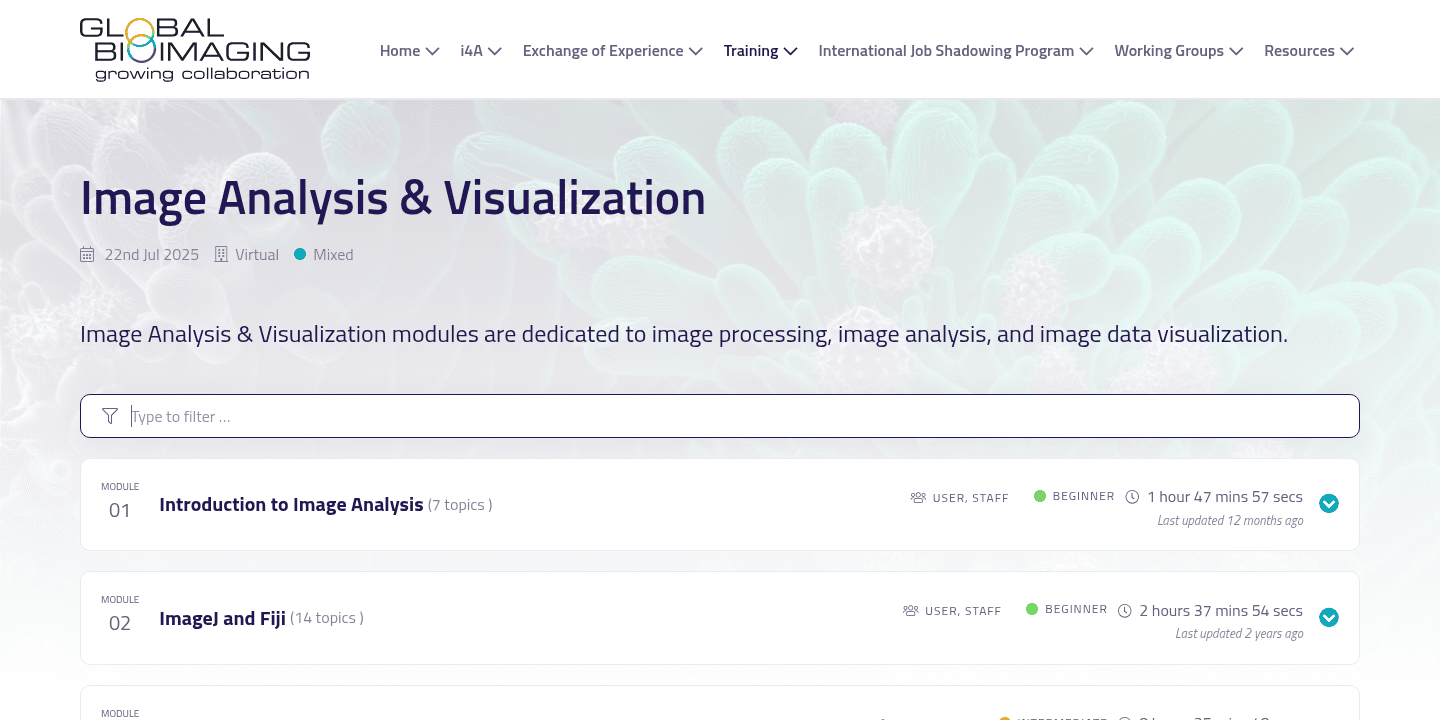Screen dimensions: 1440x720
Task: Click the Virtual location badge icon
Action: 220,254
